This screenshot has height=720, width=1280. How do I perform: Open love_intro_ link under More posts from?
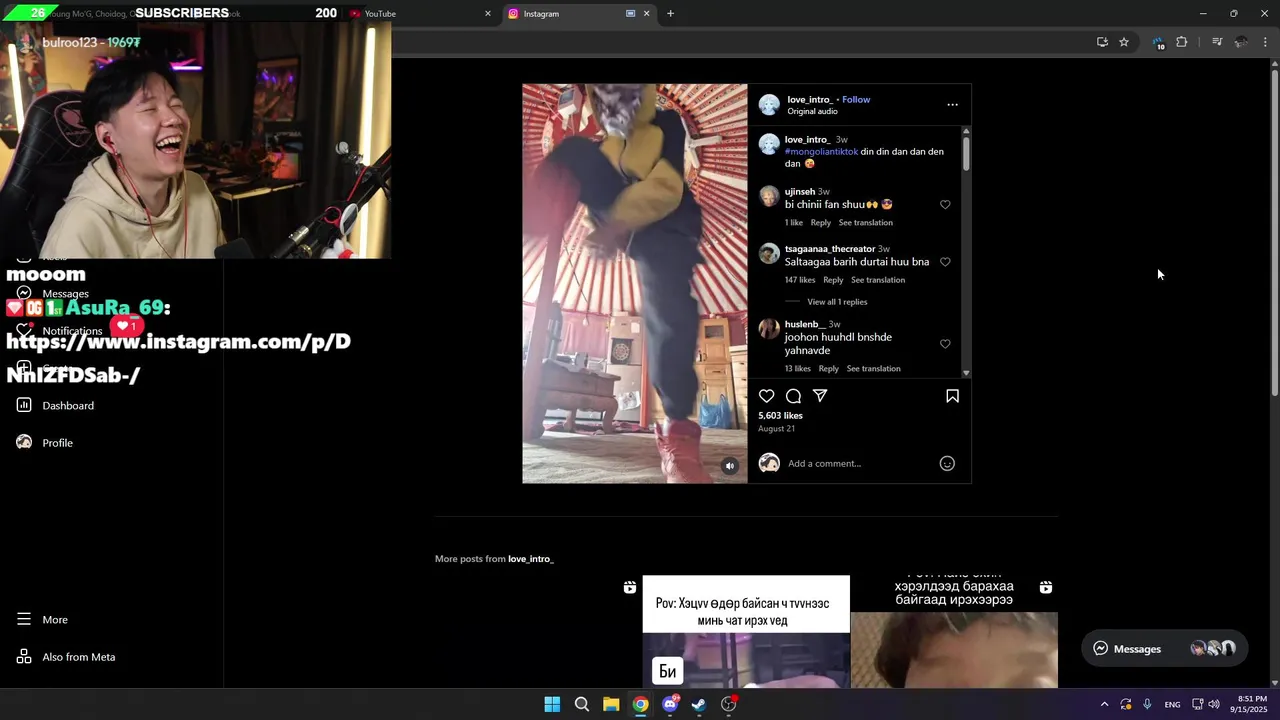pyautogui.click(x=531, y=559)
